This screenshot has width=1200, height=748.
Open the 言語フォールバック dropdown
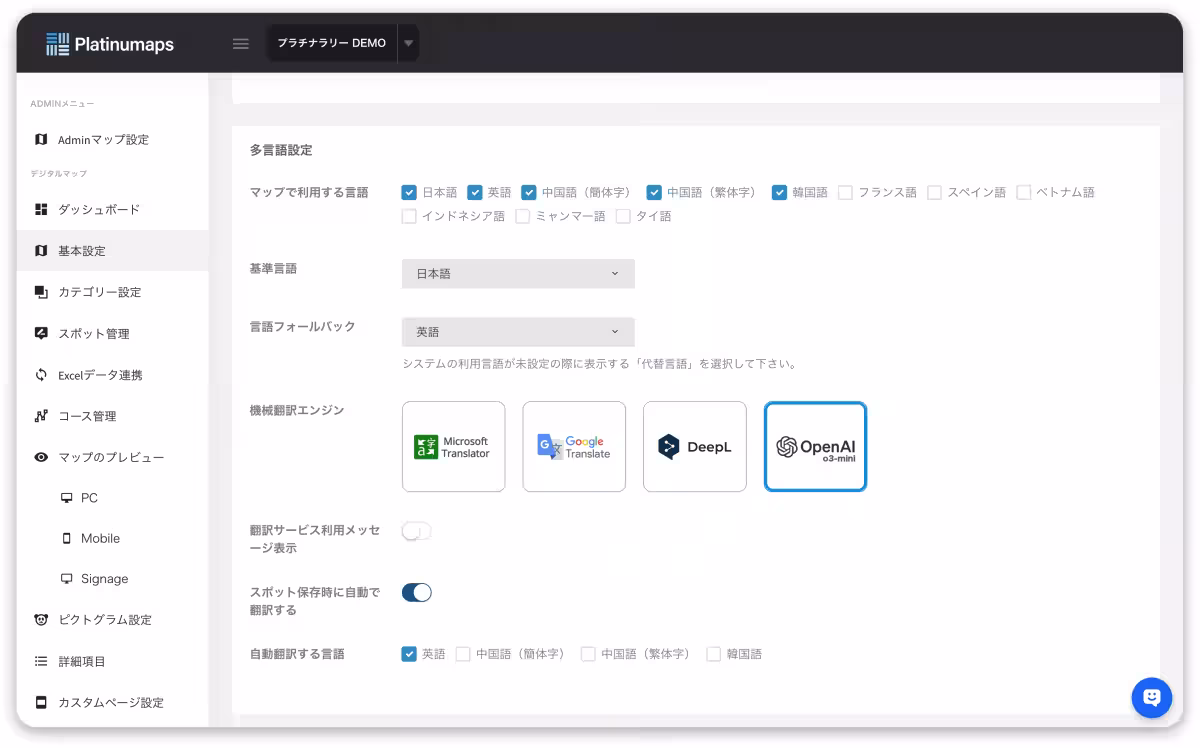pos(518,331)
